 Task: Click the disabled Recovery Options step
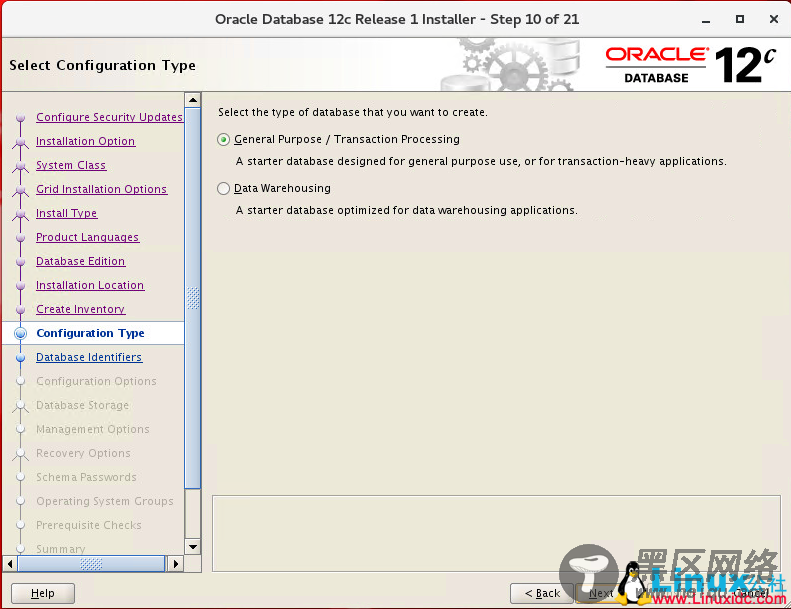pos(83,453)
